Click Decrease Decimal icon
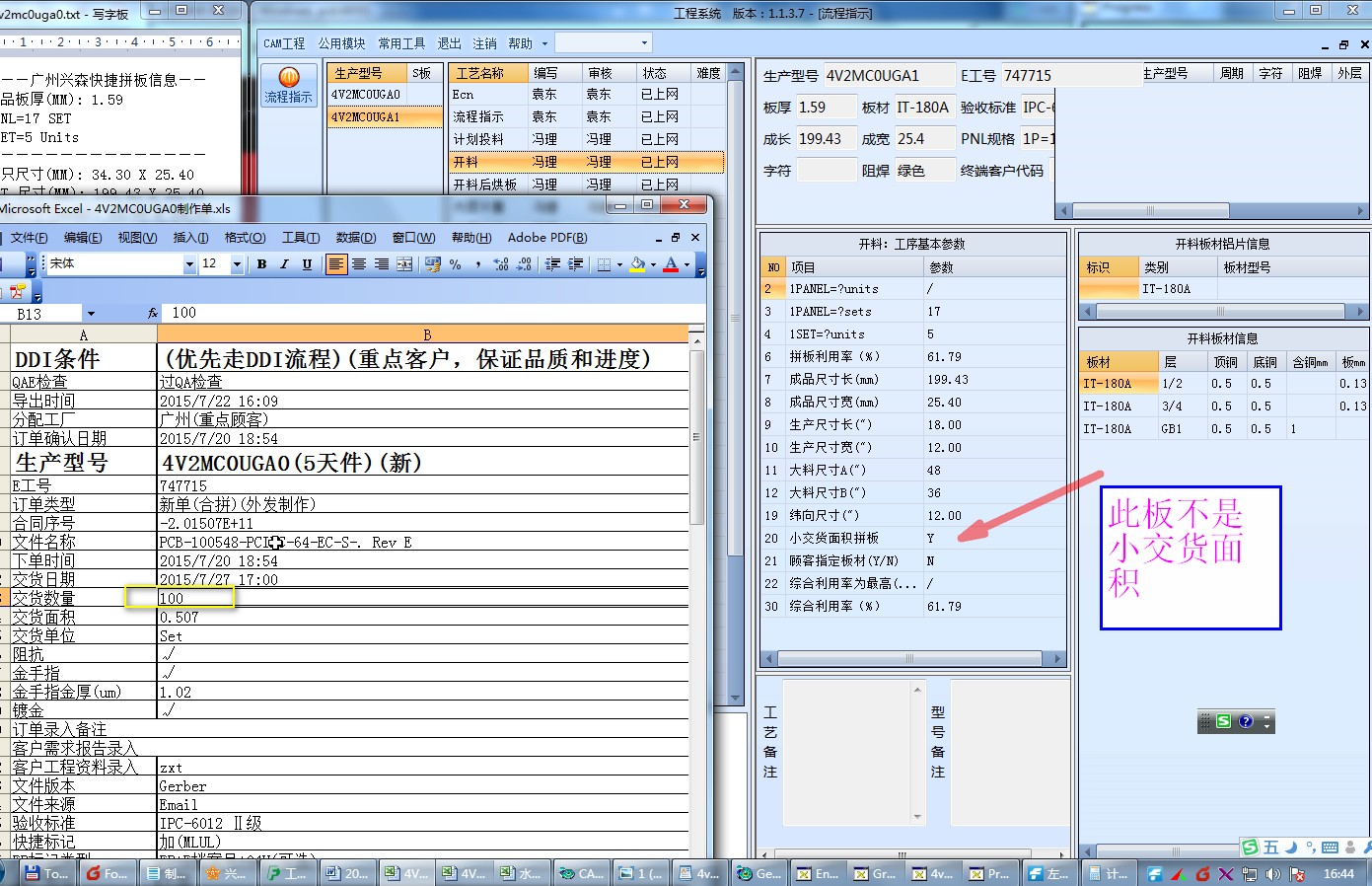The width and height of the screenshot is (1372, 886). click(x=524, y=264)
